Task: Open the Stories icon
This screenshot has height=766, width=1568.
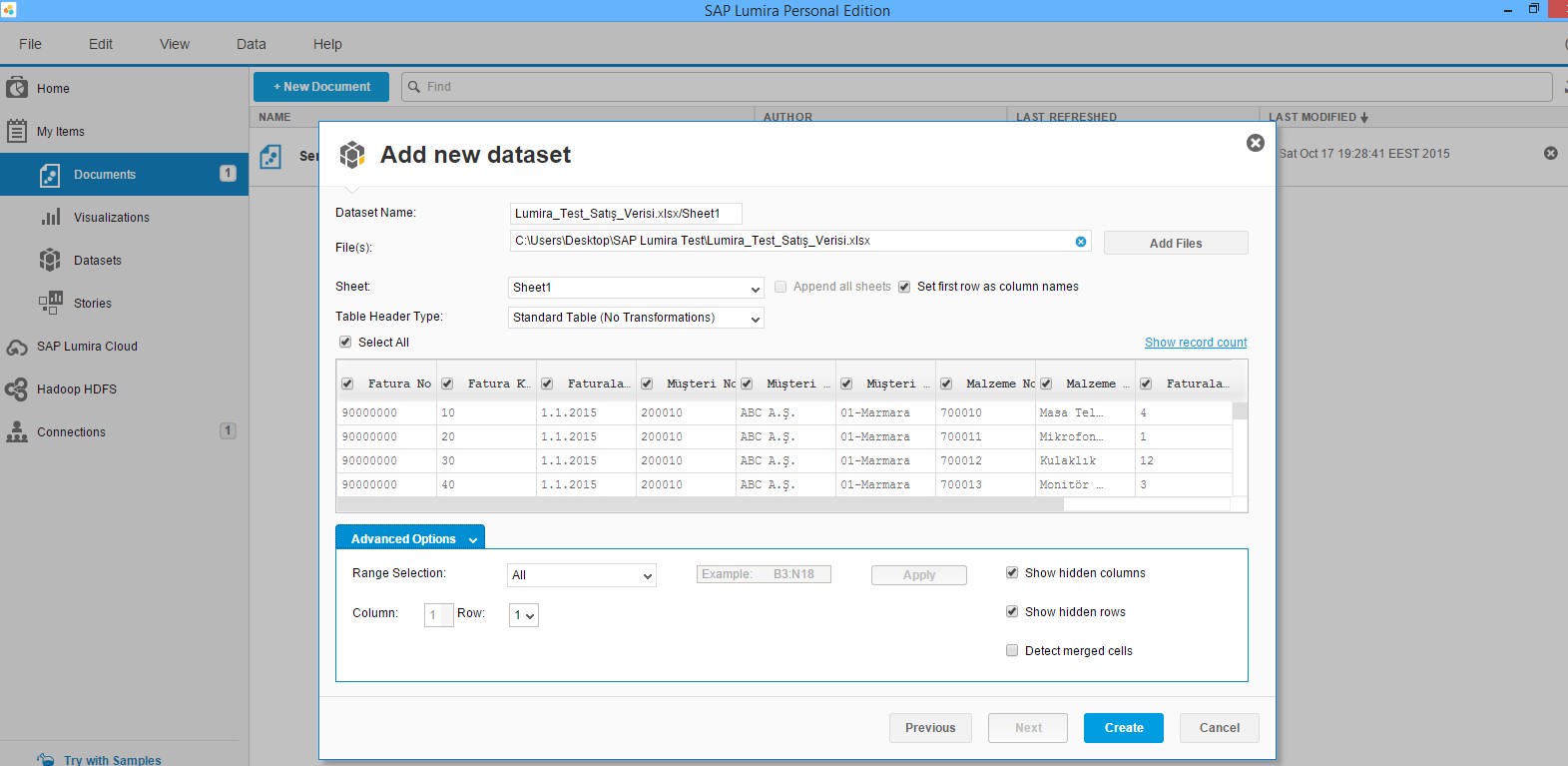Action: pos(50,303)
